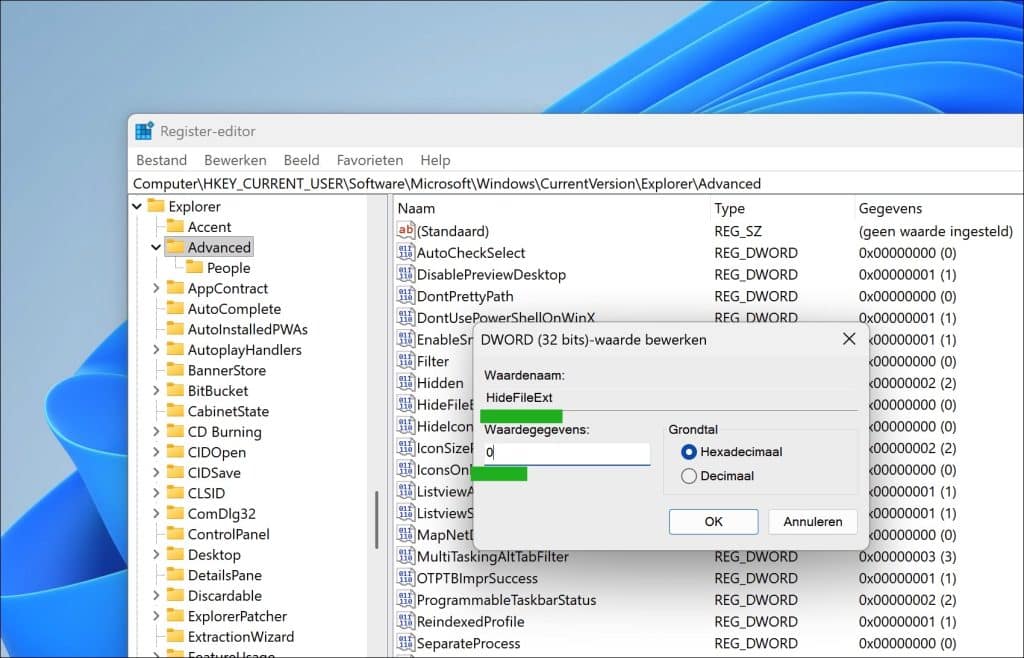
Task: Select the Advanced folder icon
Action: [x=175, y=246]
